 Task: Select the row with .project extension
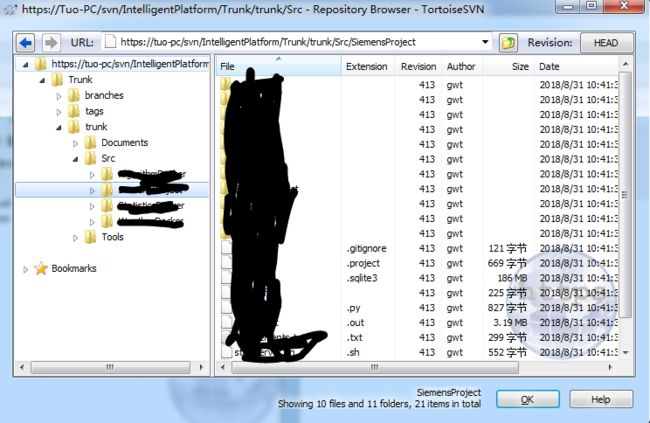418,263
